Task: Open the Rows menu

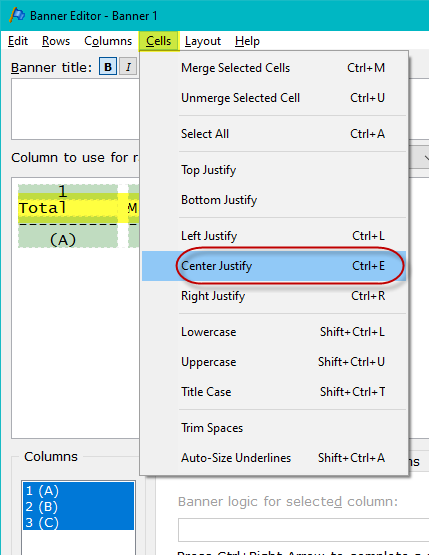Action: (x=56, y=41)
